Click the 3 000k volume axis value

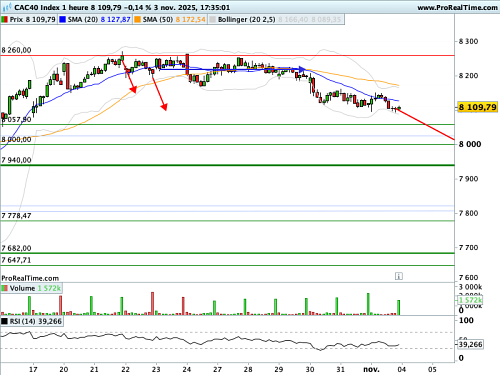tap(470, 287)
